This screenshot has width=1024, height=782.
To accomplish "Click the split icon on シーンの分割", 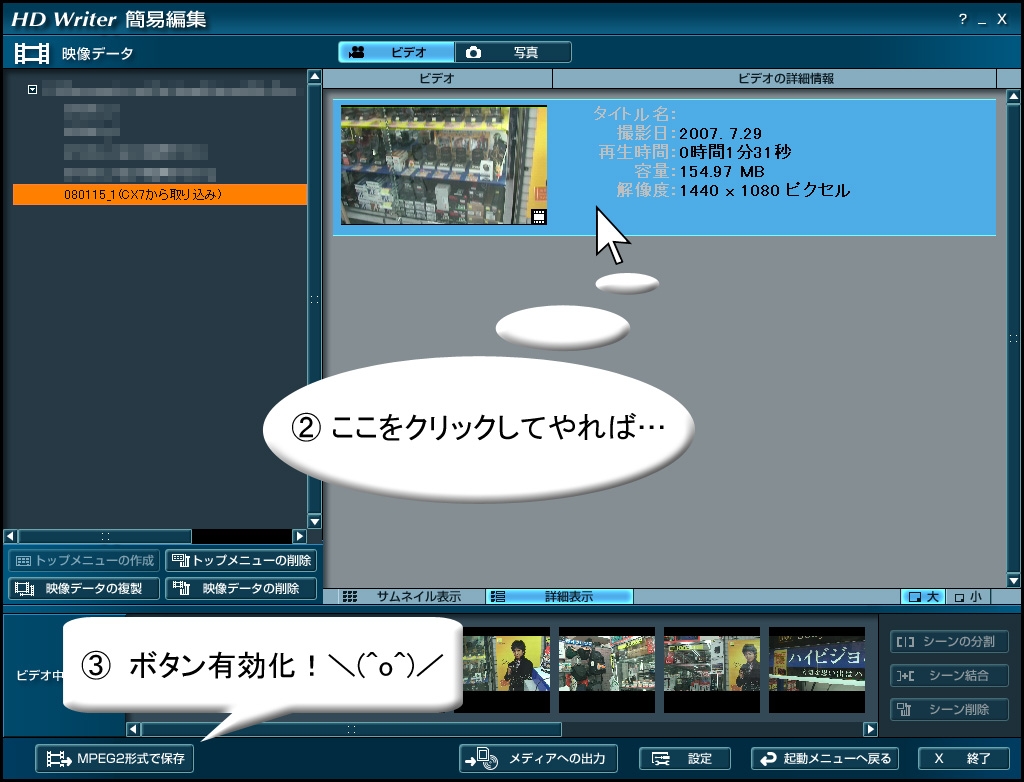I will click(x=905, y=642).
